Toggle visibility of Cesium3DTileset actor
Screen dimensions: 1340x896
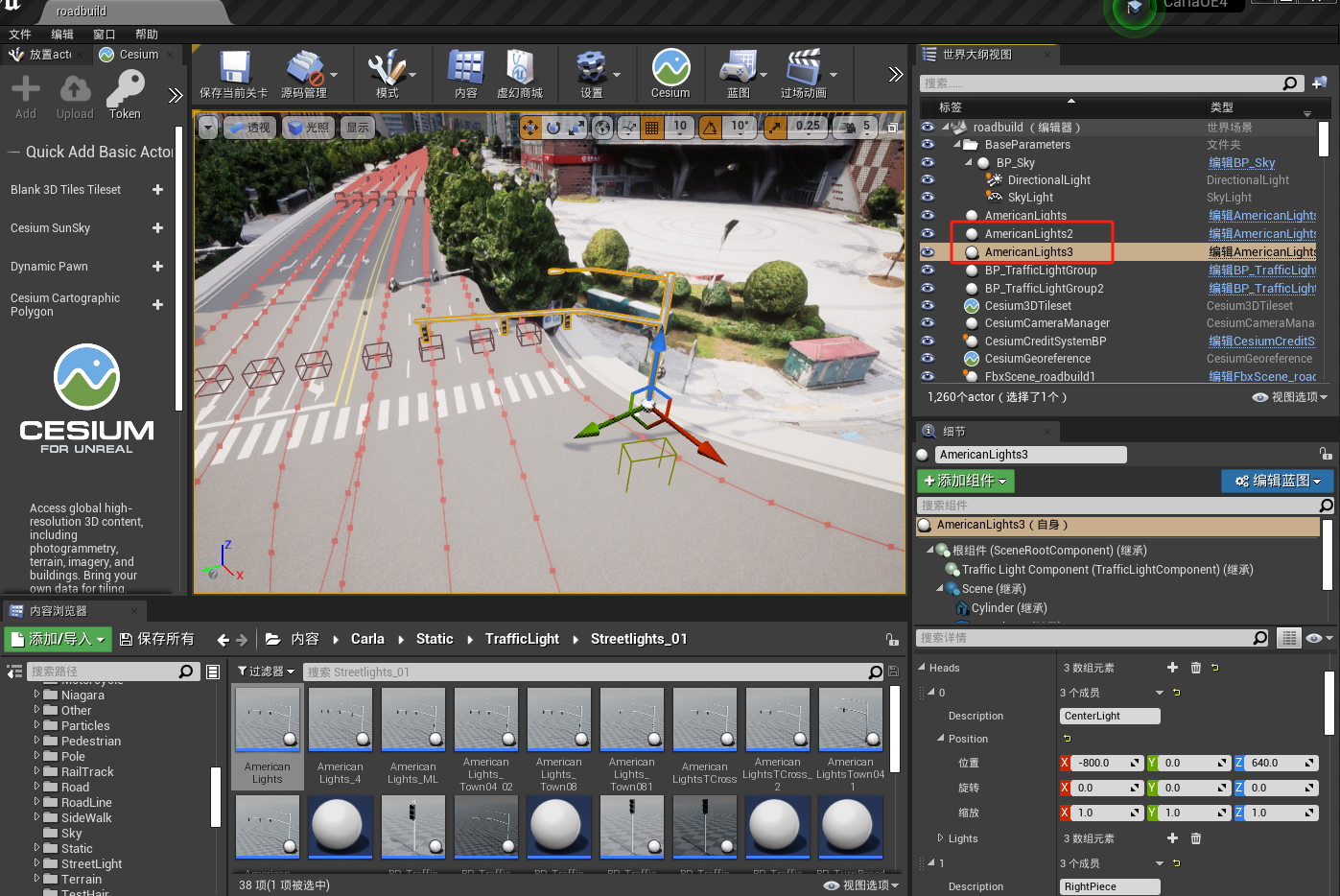click(928, 305)
